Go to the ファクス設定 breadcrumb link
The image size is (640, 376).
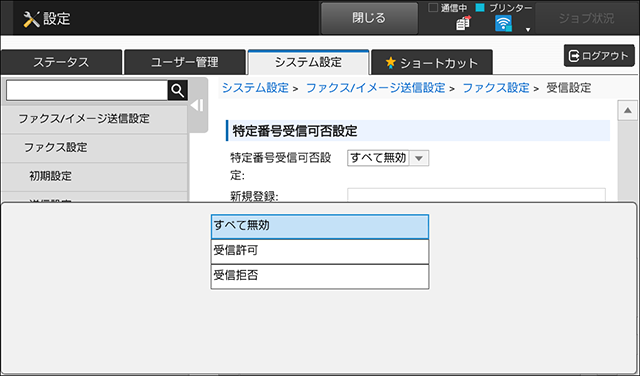[x=496, y=88]
